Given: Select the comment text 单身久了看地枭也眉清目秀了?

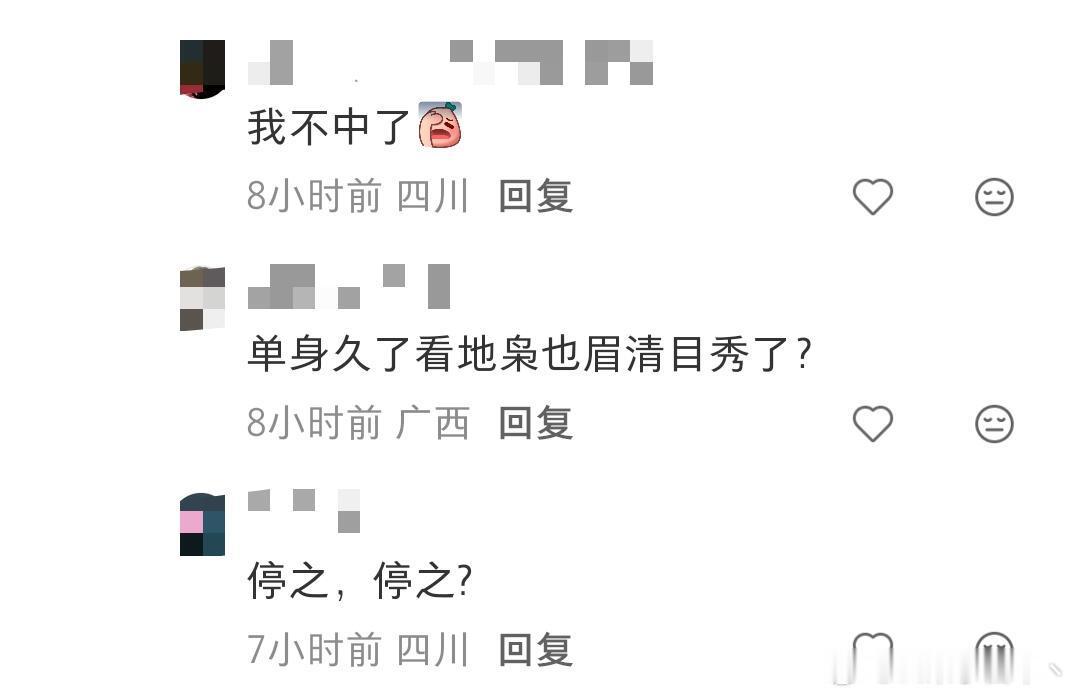Looking at the screenshot, I should [x=529, y=354].
